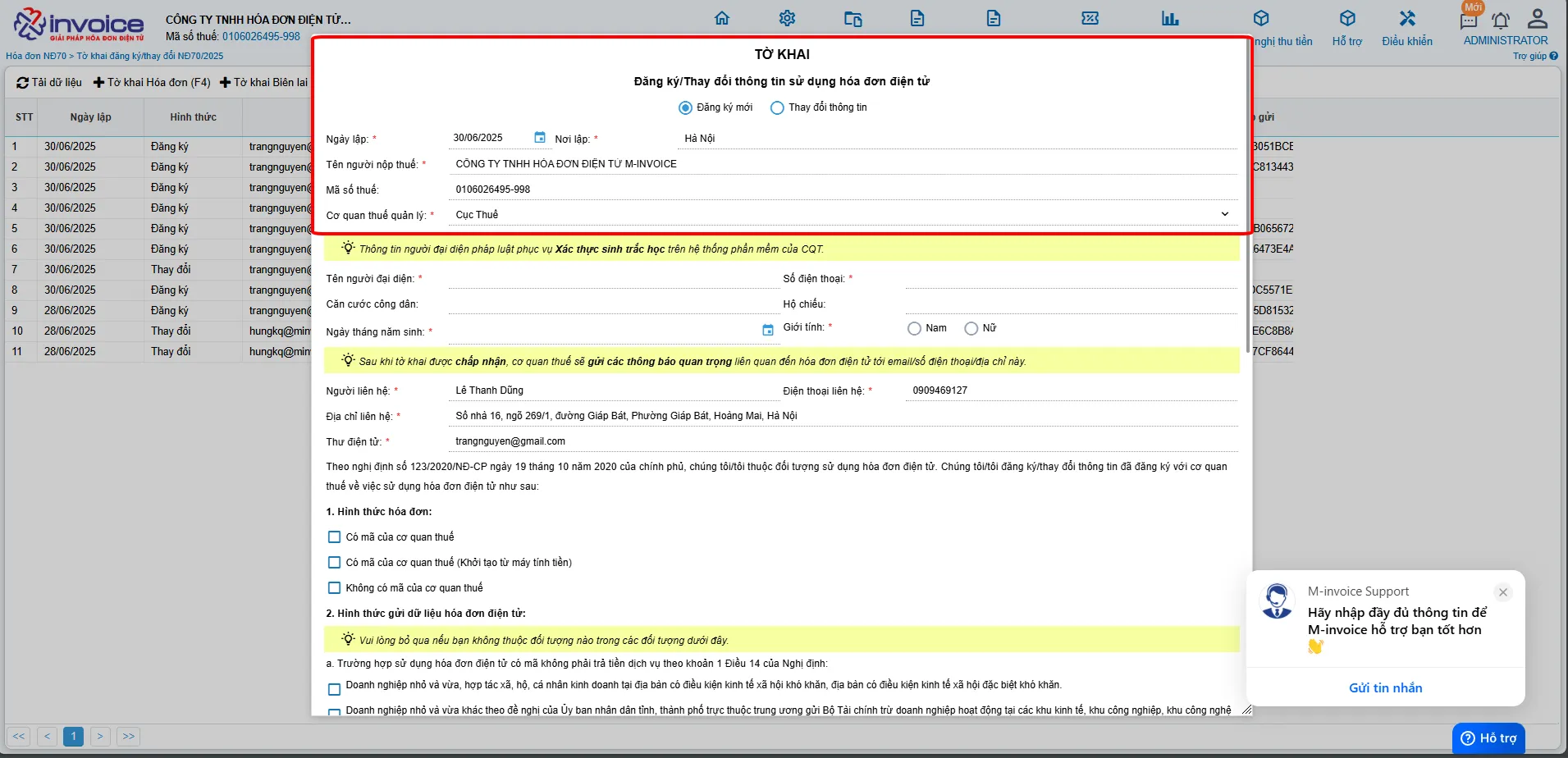This screenshot has width=1568, height=758.
Task: Open the folder-with-file icon in top navigation
Action: click(x=853, y=18)
